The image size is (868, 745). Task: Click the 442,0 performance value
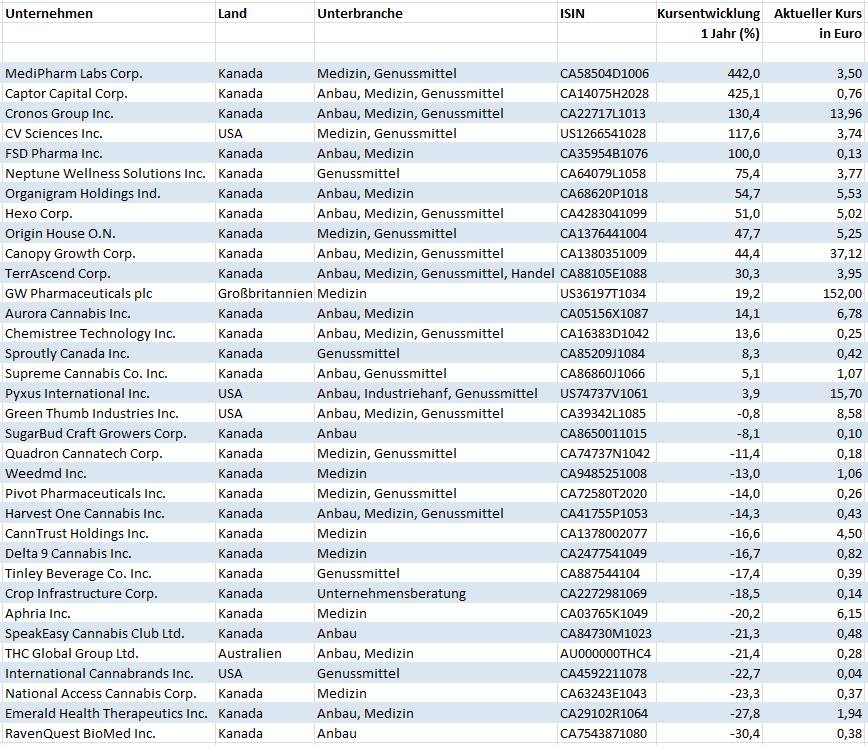[x=710, y=73]
